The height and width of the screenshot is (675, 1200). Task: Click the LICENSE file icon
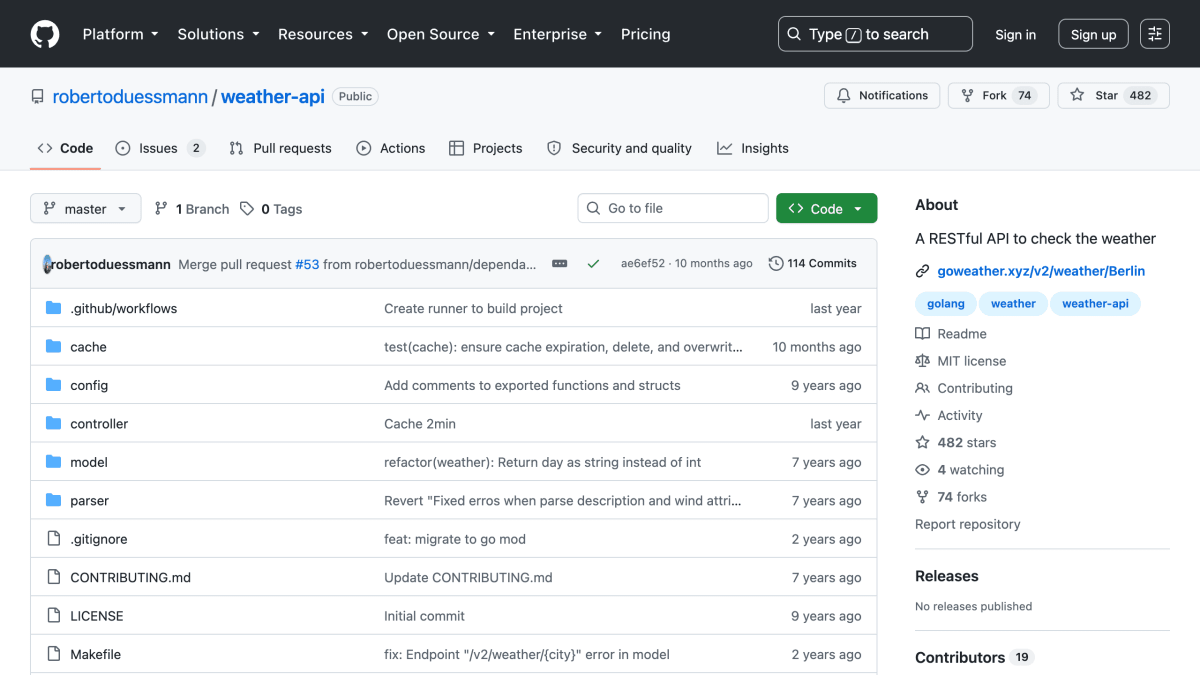pos(54,616)
